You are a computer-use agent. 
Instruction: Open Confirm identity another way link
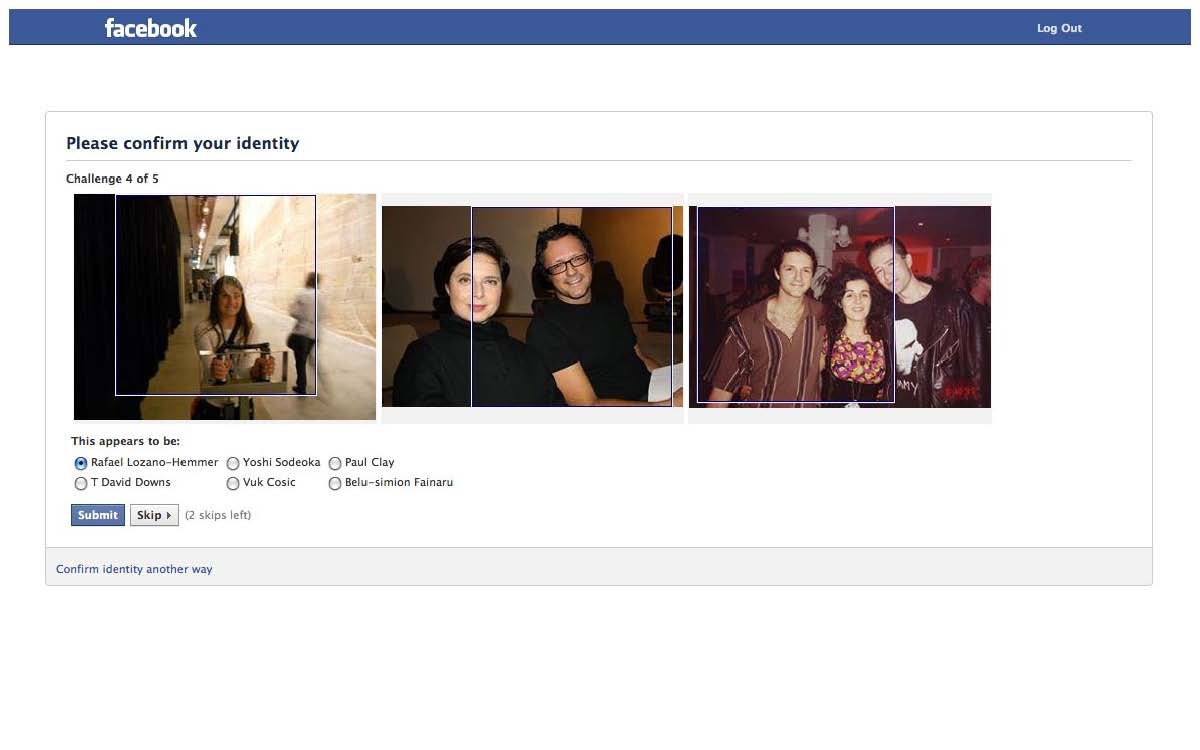coord(134,569)
